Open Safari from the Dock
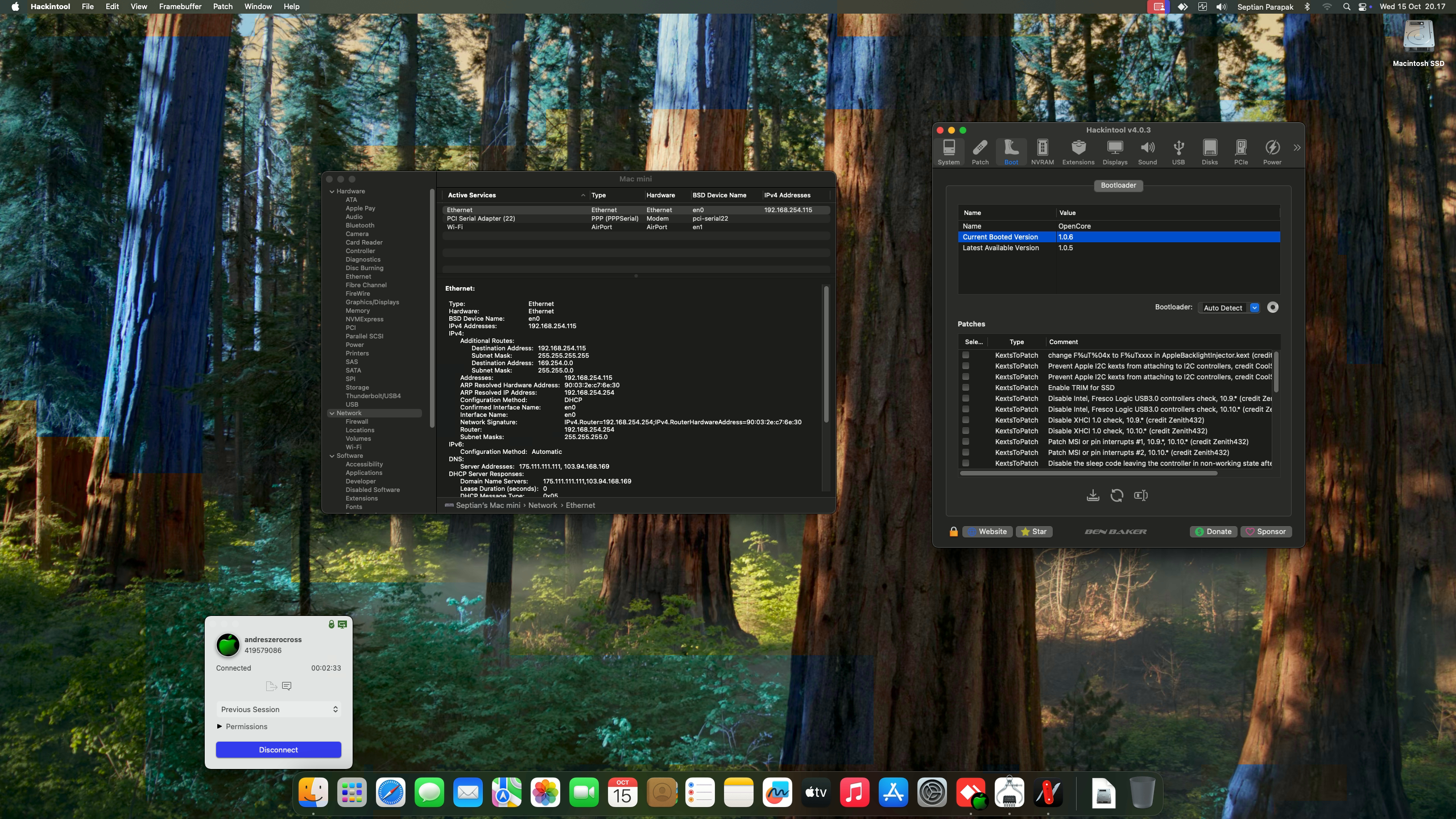1456x819 pixels. [x=391, y=792]
